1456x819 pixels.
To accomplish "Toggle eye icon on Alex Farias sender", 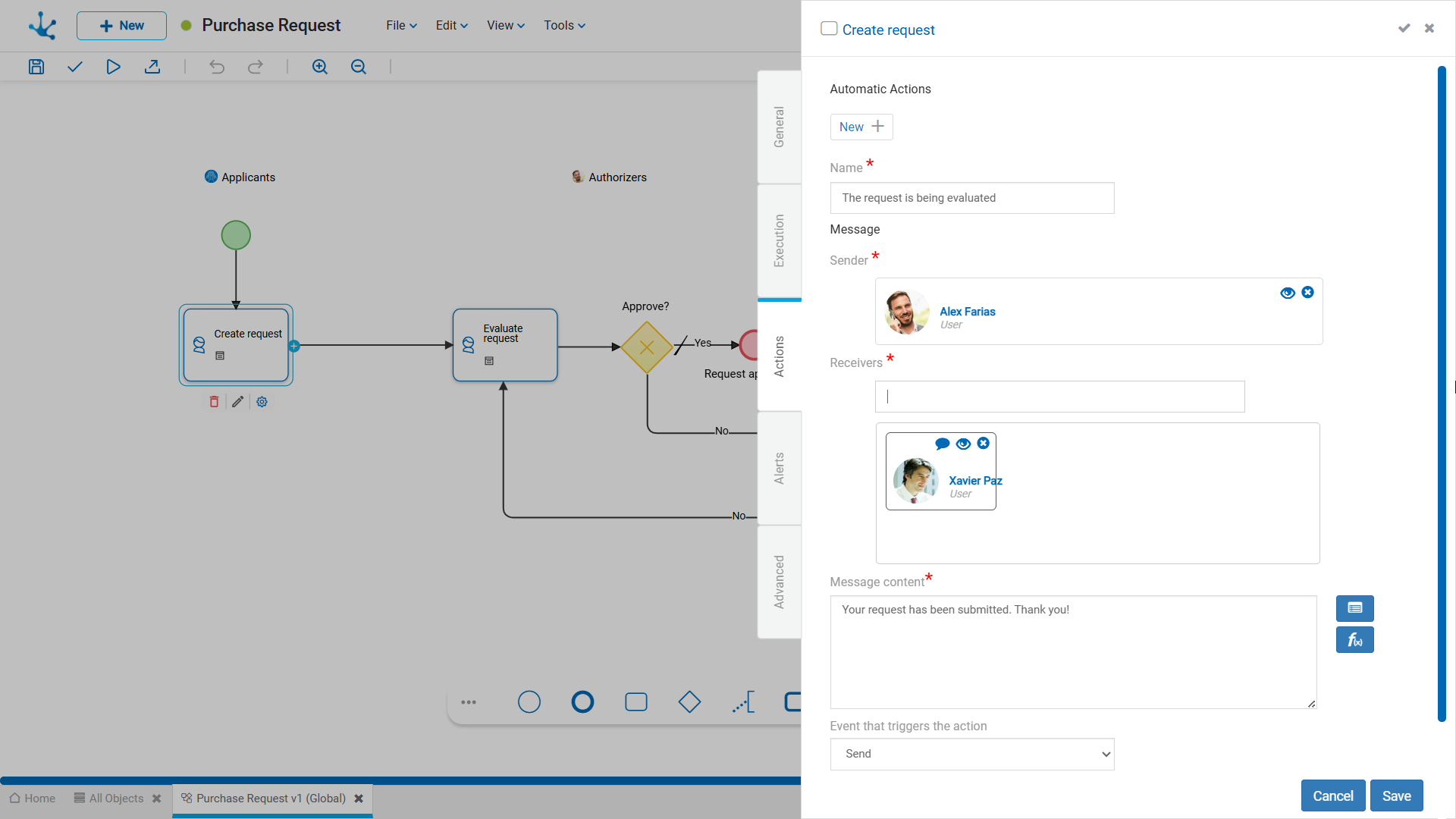I will [x=1287, y=293].
